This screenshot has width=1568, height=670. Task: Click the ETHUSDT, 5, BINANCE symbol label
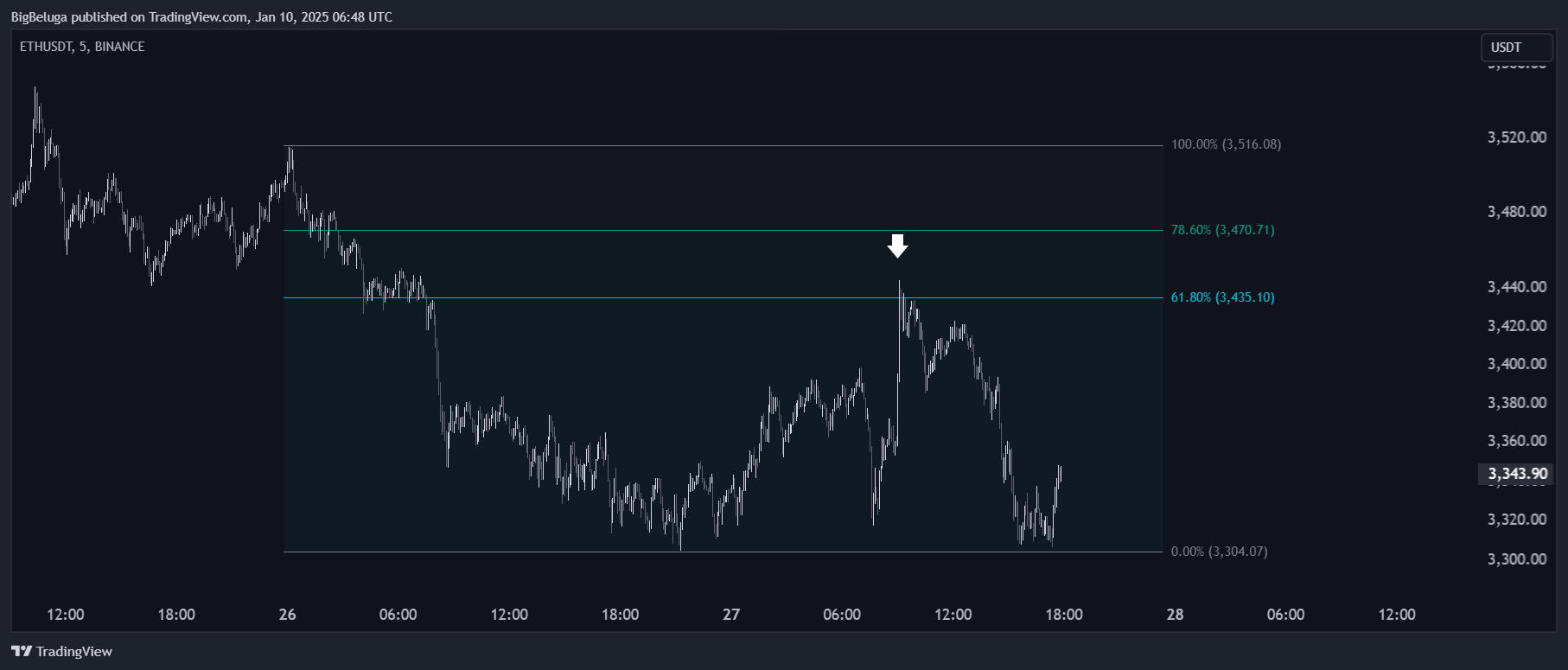(82, 47)
